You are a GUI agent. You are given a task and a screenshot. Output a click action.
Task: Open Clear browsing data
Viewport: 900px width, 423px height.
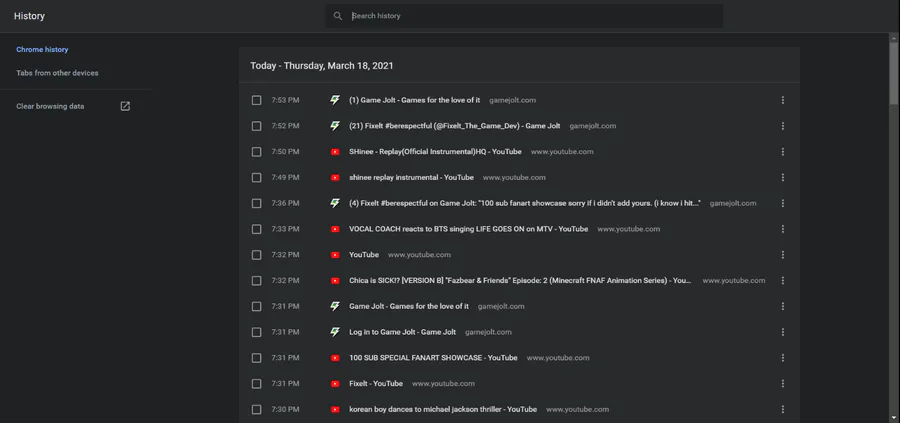click(50, 106)
